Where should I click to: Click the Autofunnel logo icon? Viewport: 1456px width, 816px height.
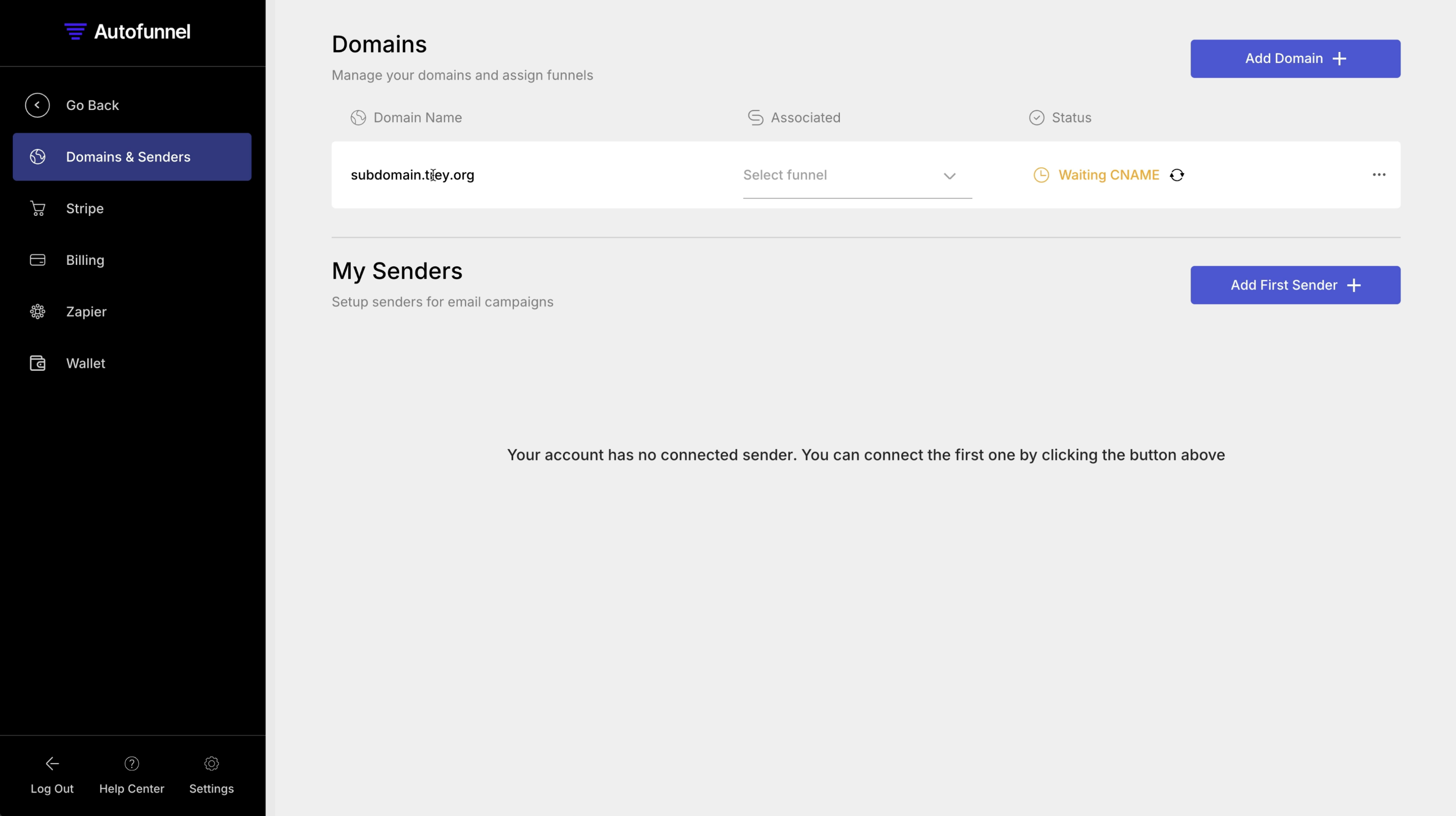point(75,31)
